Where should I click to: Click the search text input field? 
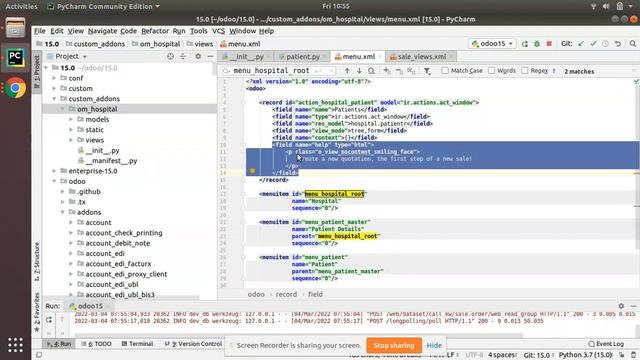click(271, 71)
